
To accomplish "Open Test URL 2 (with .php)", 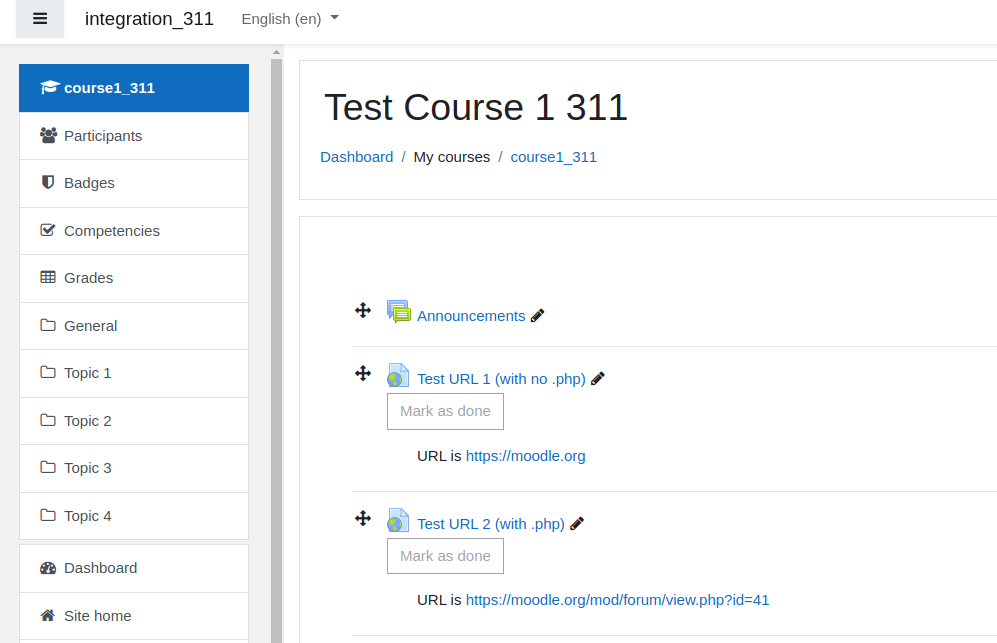I will [491, 524].
